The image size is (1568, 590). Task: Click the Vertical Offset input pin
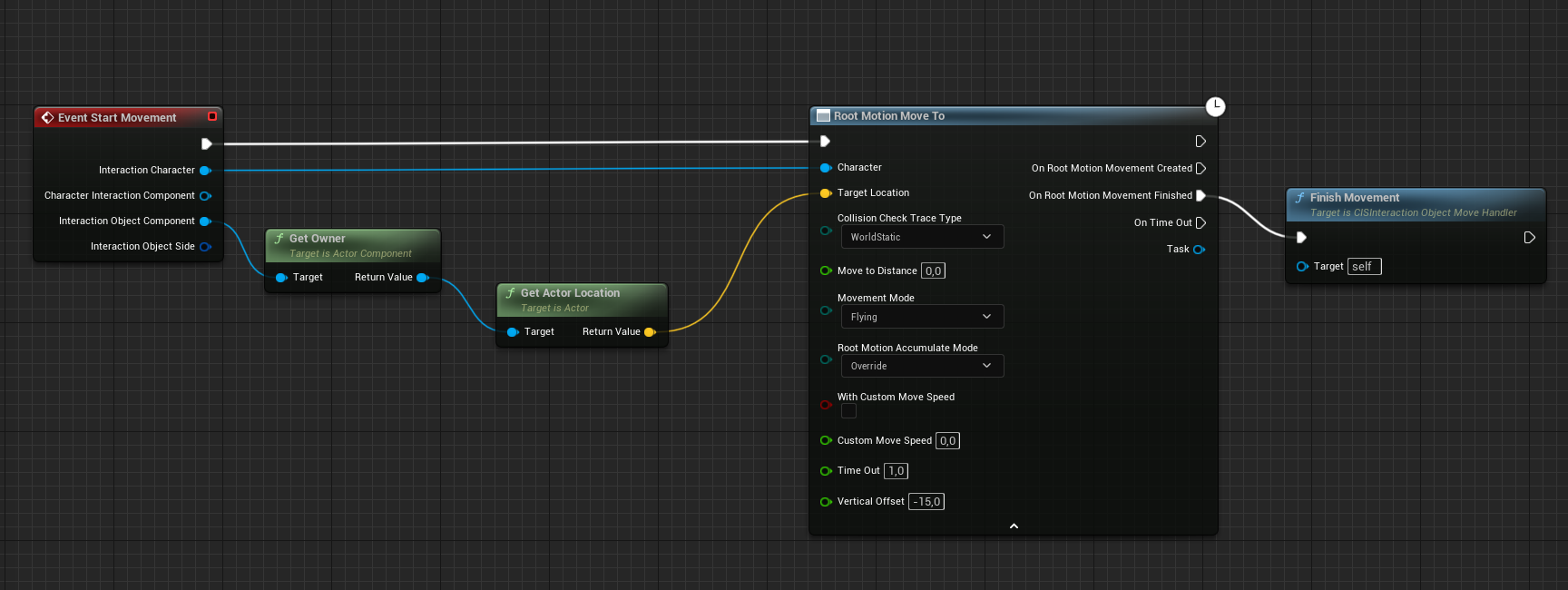click(826, 502)
